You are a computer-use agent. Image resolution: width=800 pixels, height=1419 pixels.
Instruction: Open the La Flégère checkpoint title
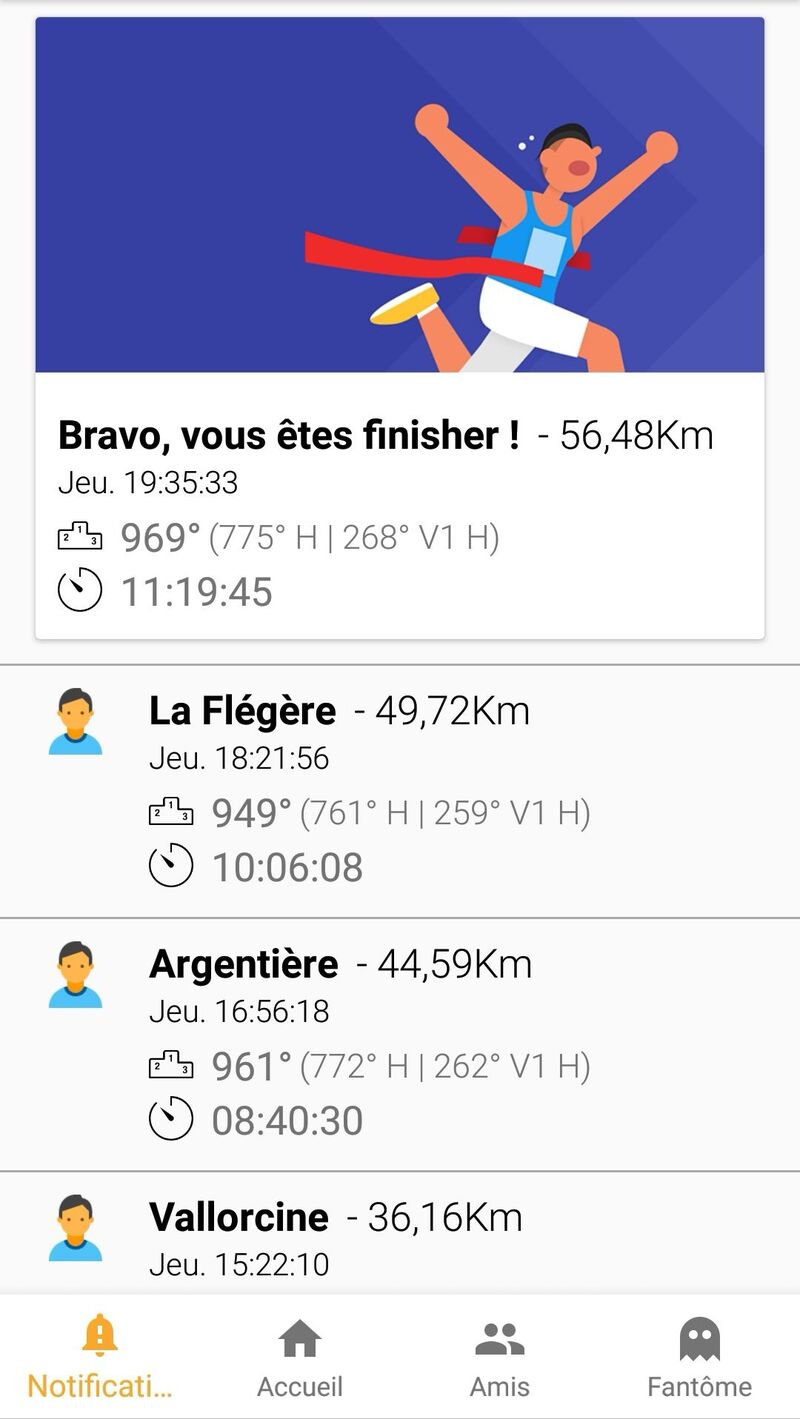(x=242, y=711)
